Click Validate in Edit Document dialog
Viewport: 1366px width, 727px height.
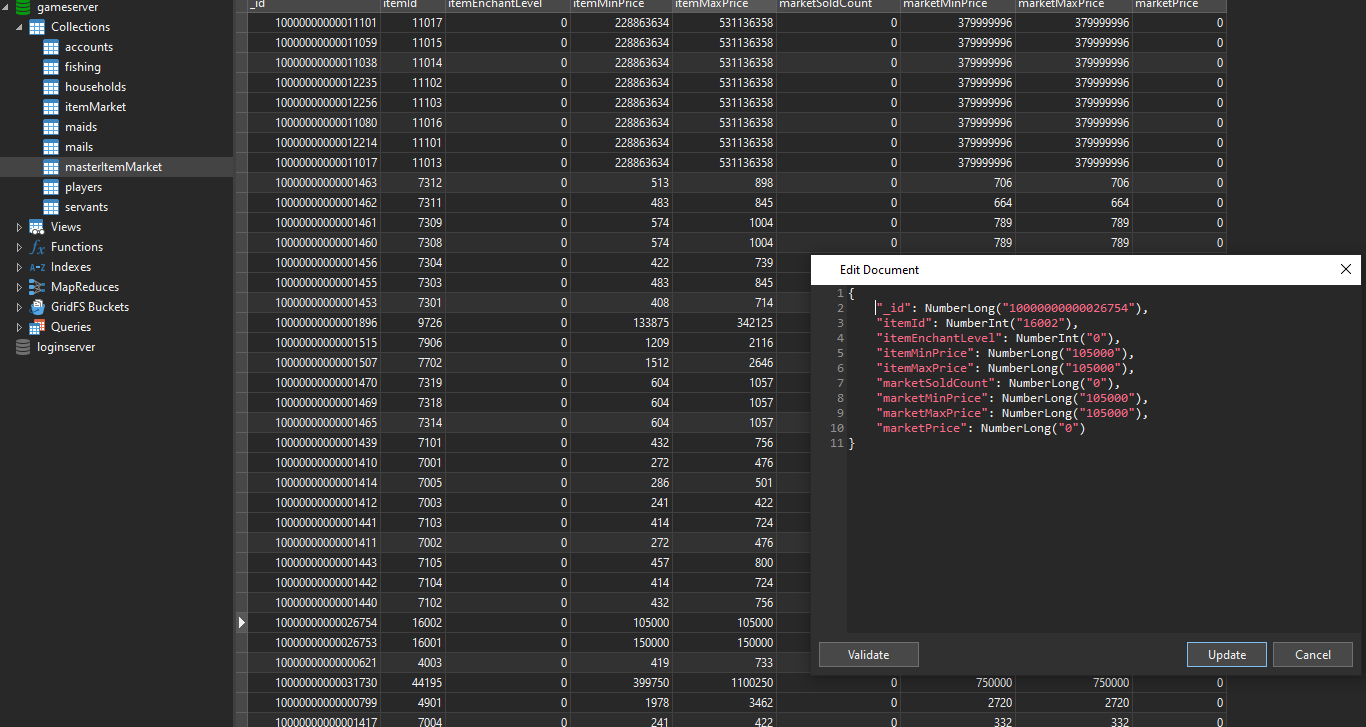[x=868, y=655]
